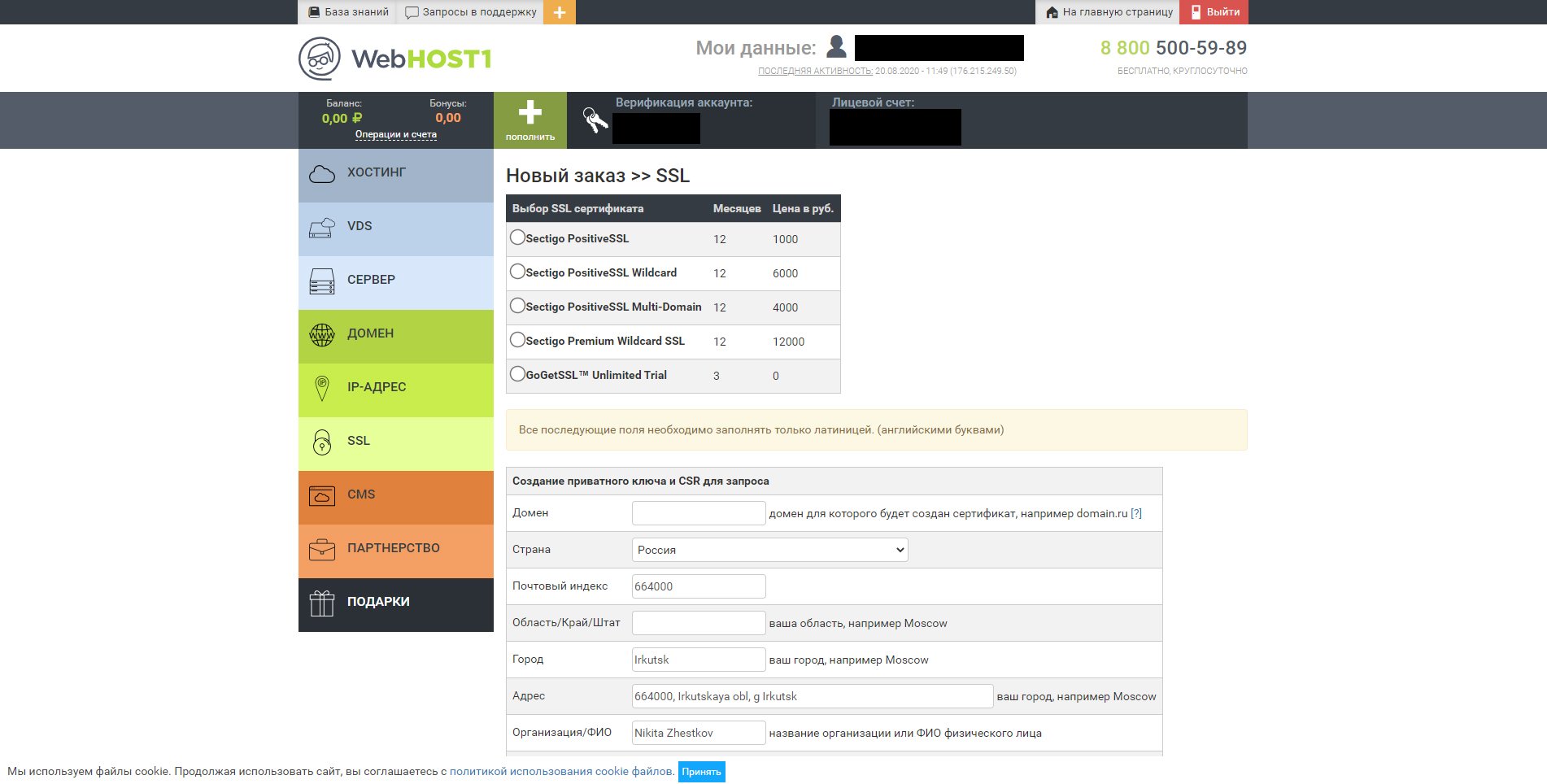Click the white plus top-up icon

pyautogui.click(x=530, y=112)
